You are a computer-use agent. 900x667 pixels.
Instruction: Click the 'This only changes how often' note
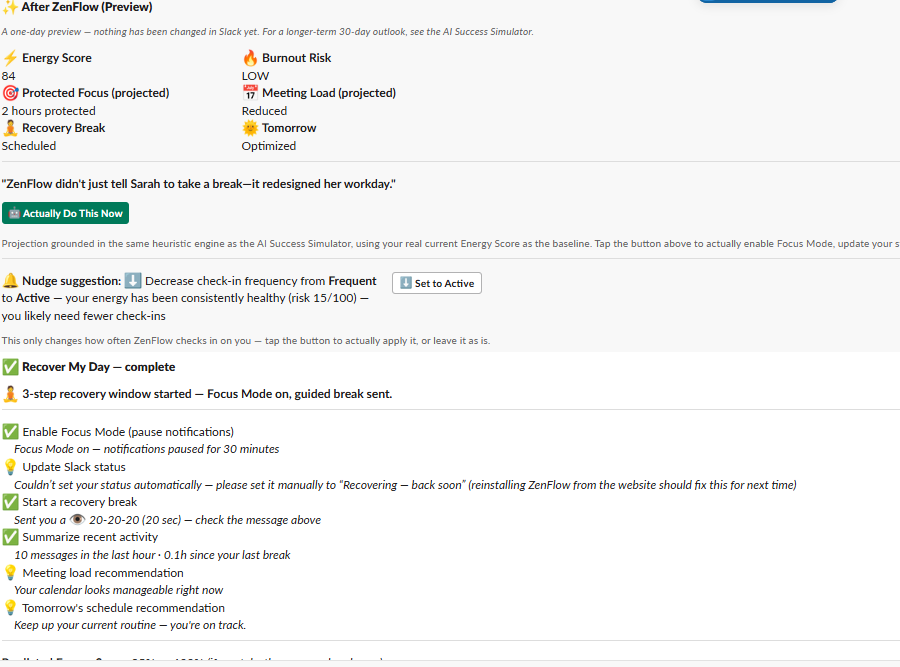[x=246, y=340]
